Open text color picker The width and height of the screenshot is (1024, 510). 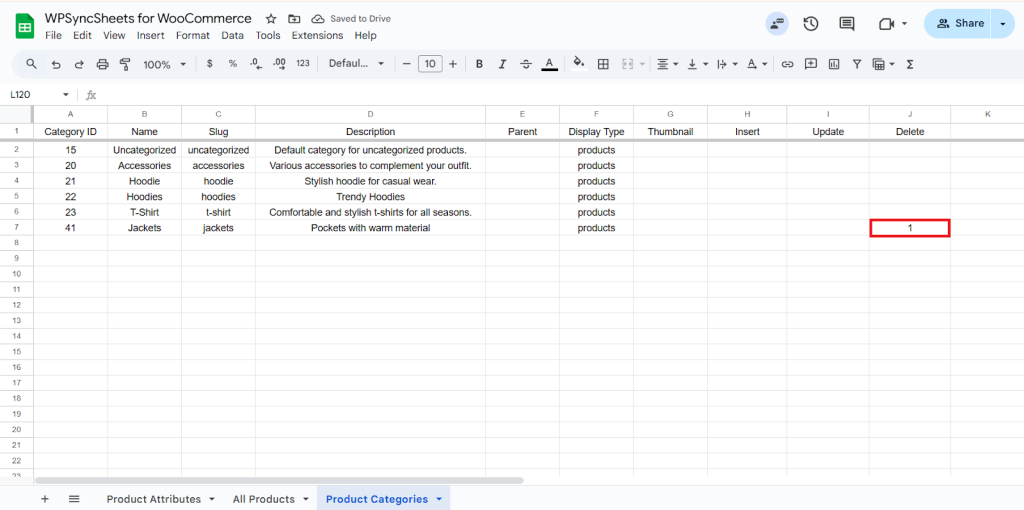point(549,64)
